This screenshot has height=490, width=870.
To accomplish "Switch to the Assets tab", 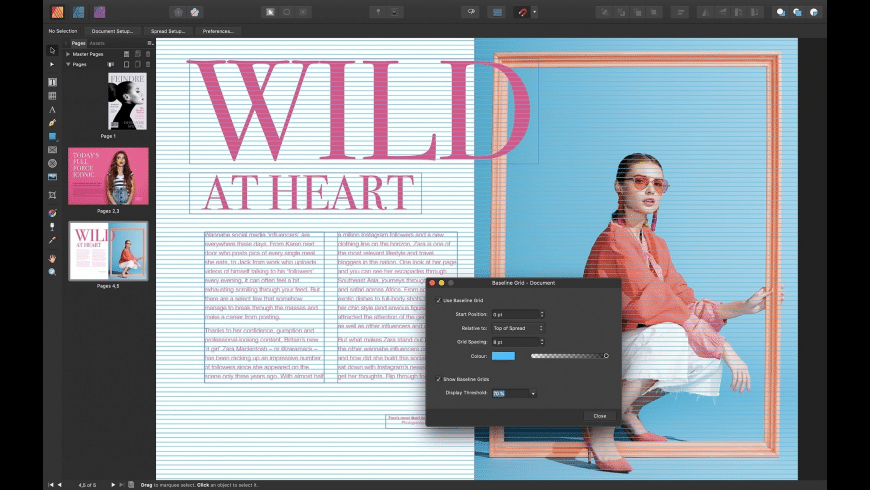I will pyautogui.click(x=97, y=44).
